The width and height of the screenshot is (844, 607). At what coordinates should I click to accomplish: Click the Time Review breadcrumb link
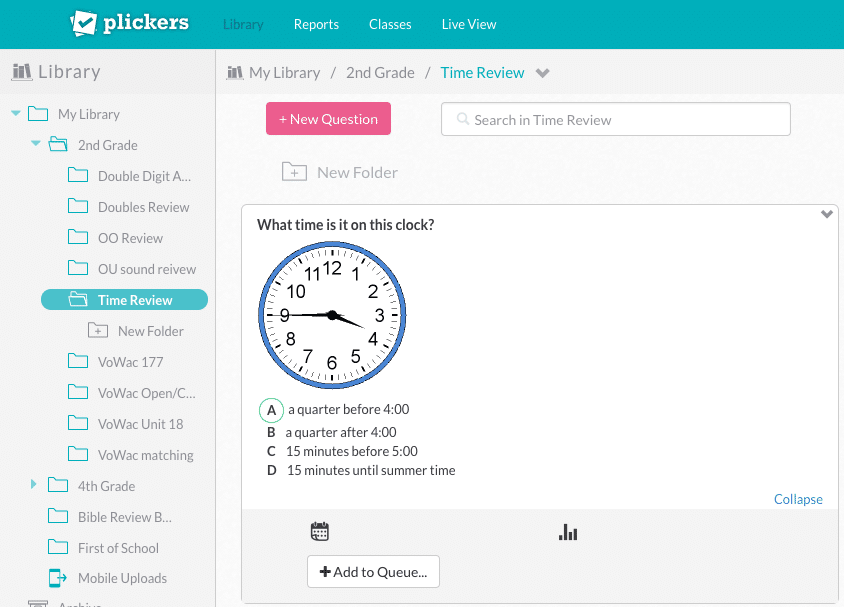482,73
